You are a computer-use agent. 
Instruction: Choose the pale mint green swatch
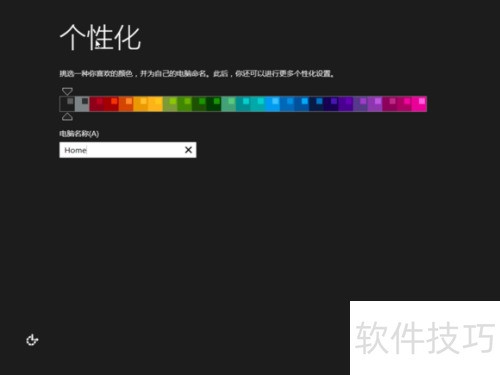pos(229,104)
